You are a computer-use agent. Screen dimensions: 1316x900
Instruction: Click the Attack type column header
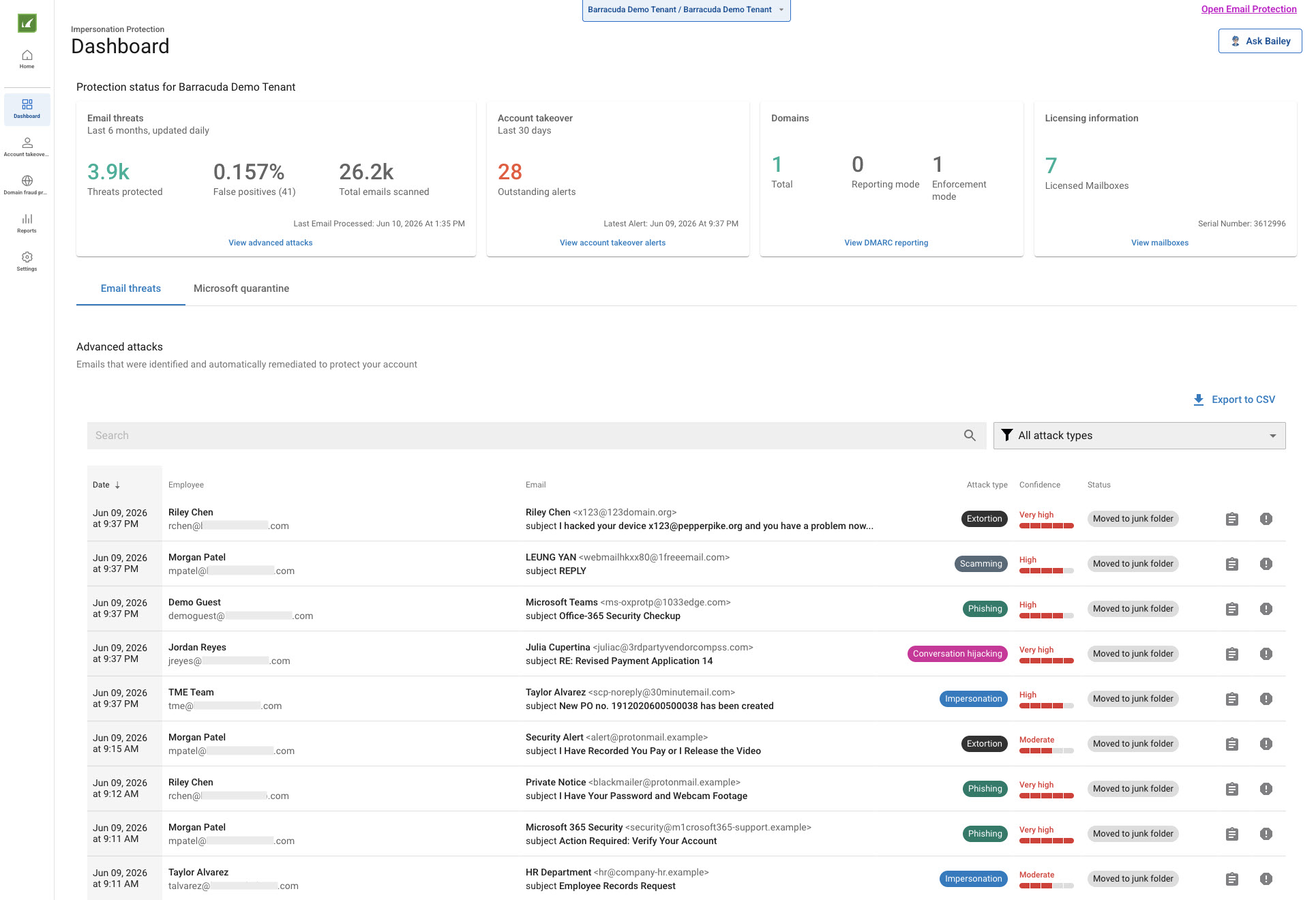pos(987,485)
